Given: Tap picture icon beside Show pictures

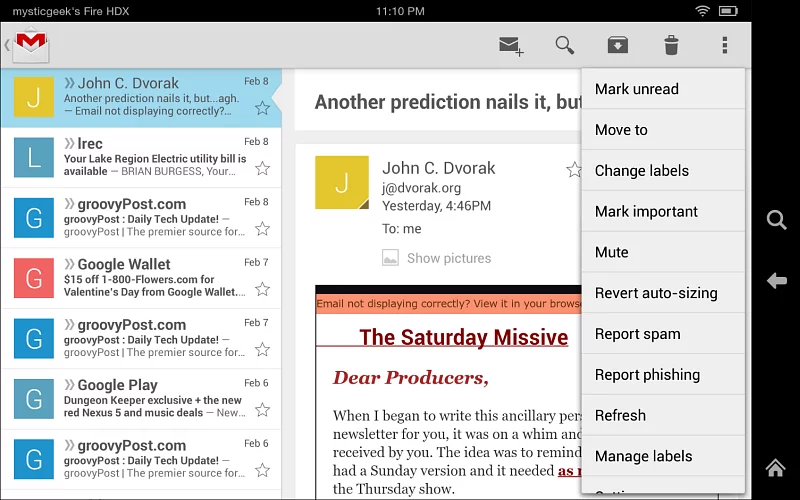Looking at the screenshot, I should point(390,258).
